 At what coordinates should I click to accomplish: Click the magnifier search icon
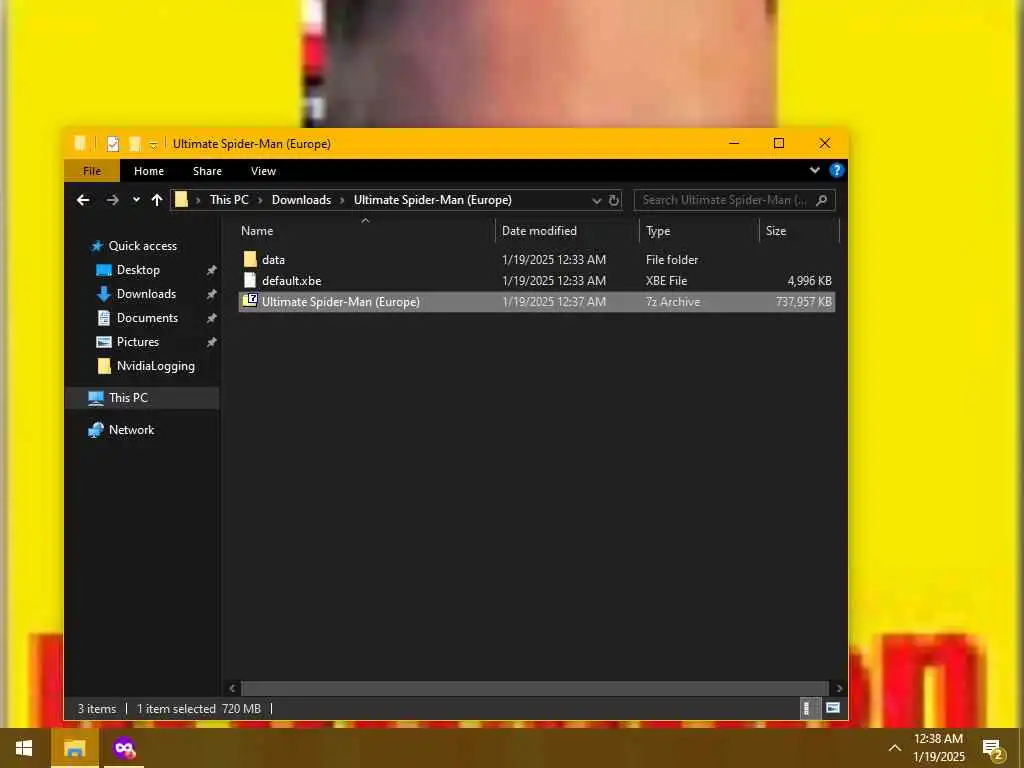click(822, 200)
